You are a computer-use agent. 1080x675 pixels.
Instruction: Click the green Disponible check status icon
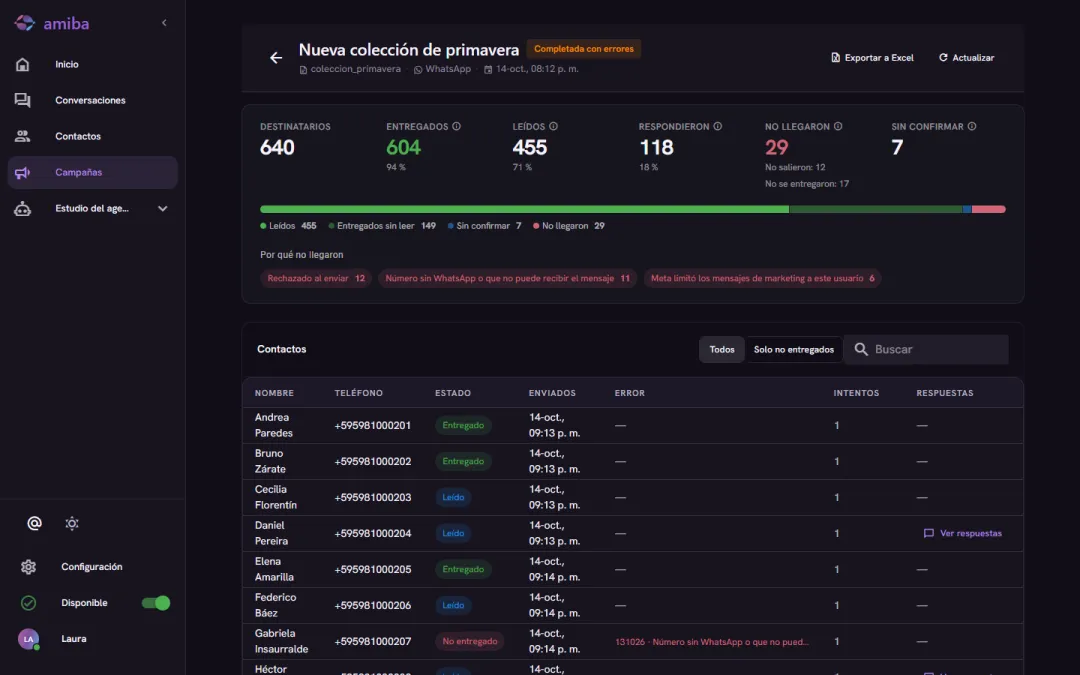click(x=28, y=603)
